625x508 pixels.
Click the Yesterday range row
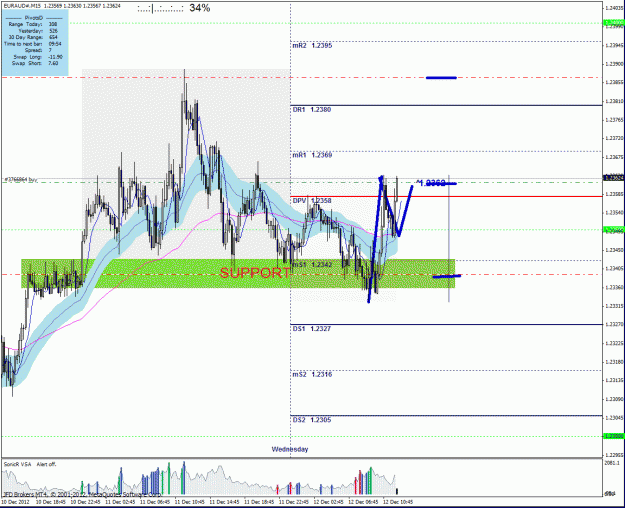click(x=38, y=31)
